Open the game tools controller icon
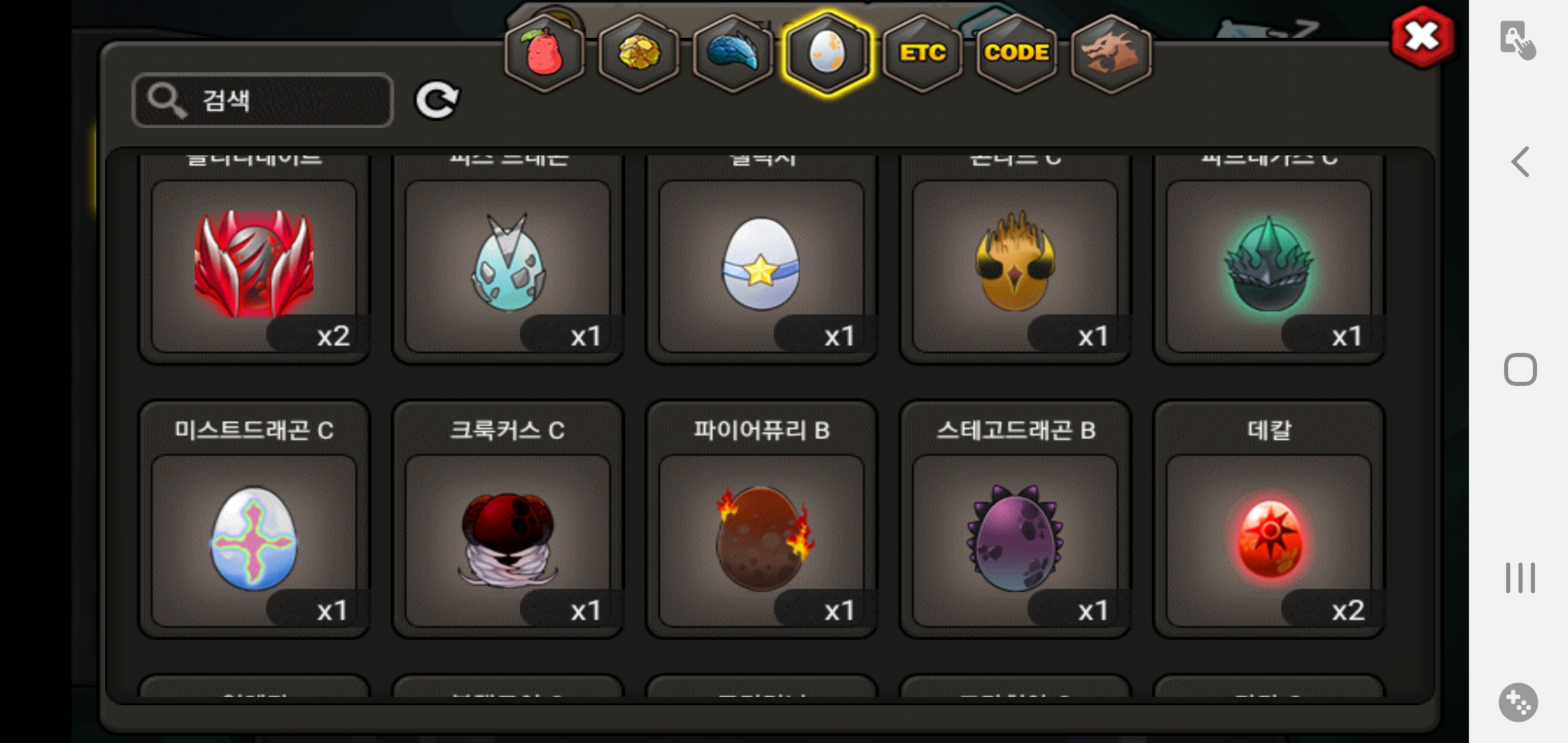 (1518, 702)
